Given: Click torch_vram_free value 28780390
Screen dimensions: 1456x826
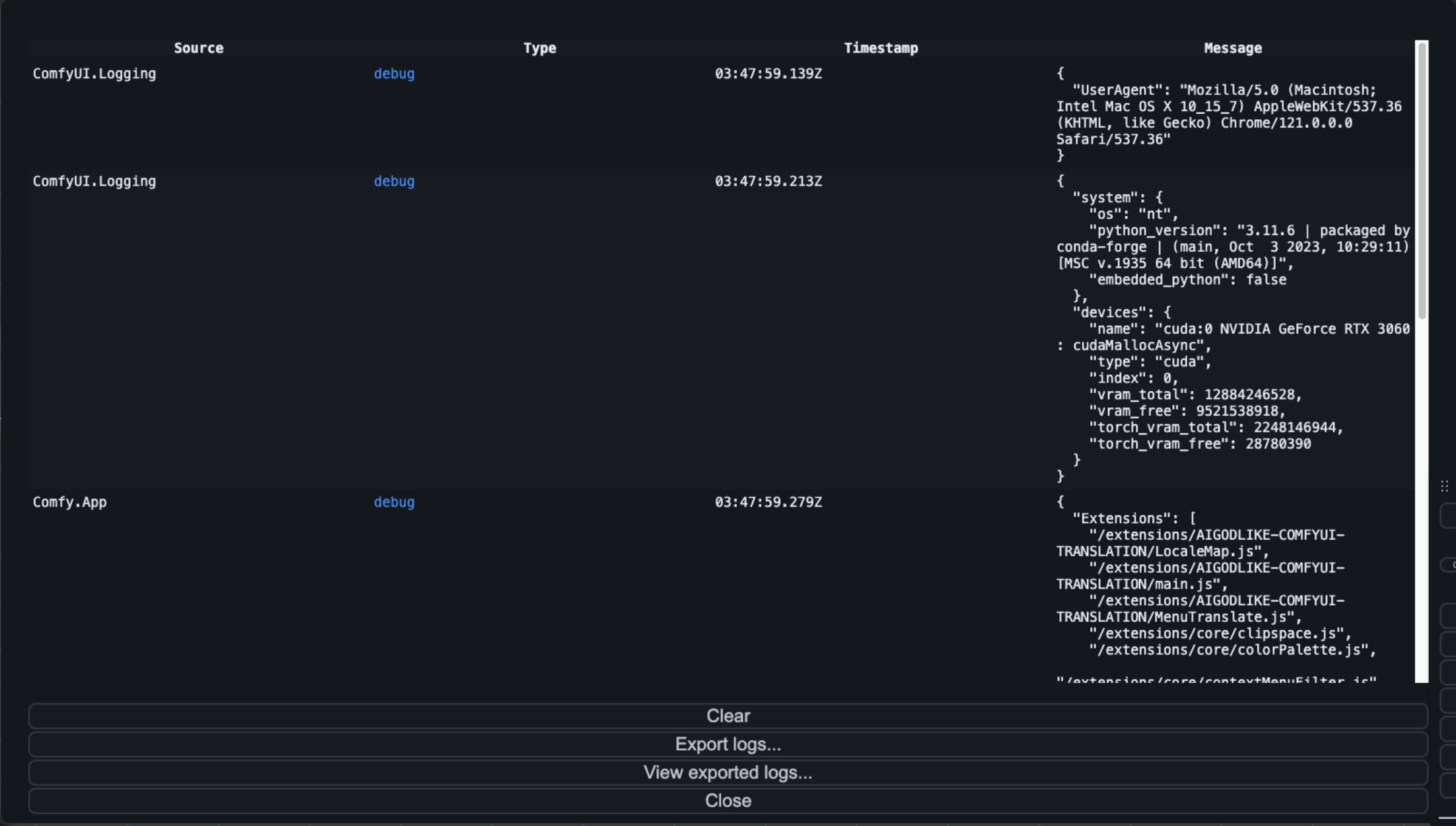Looking at the screenshot, I should (1278, 444).
